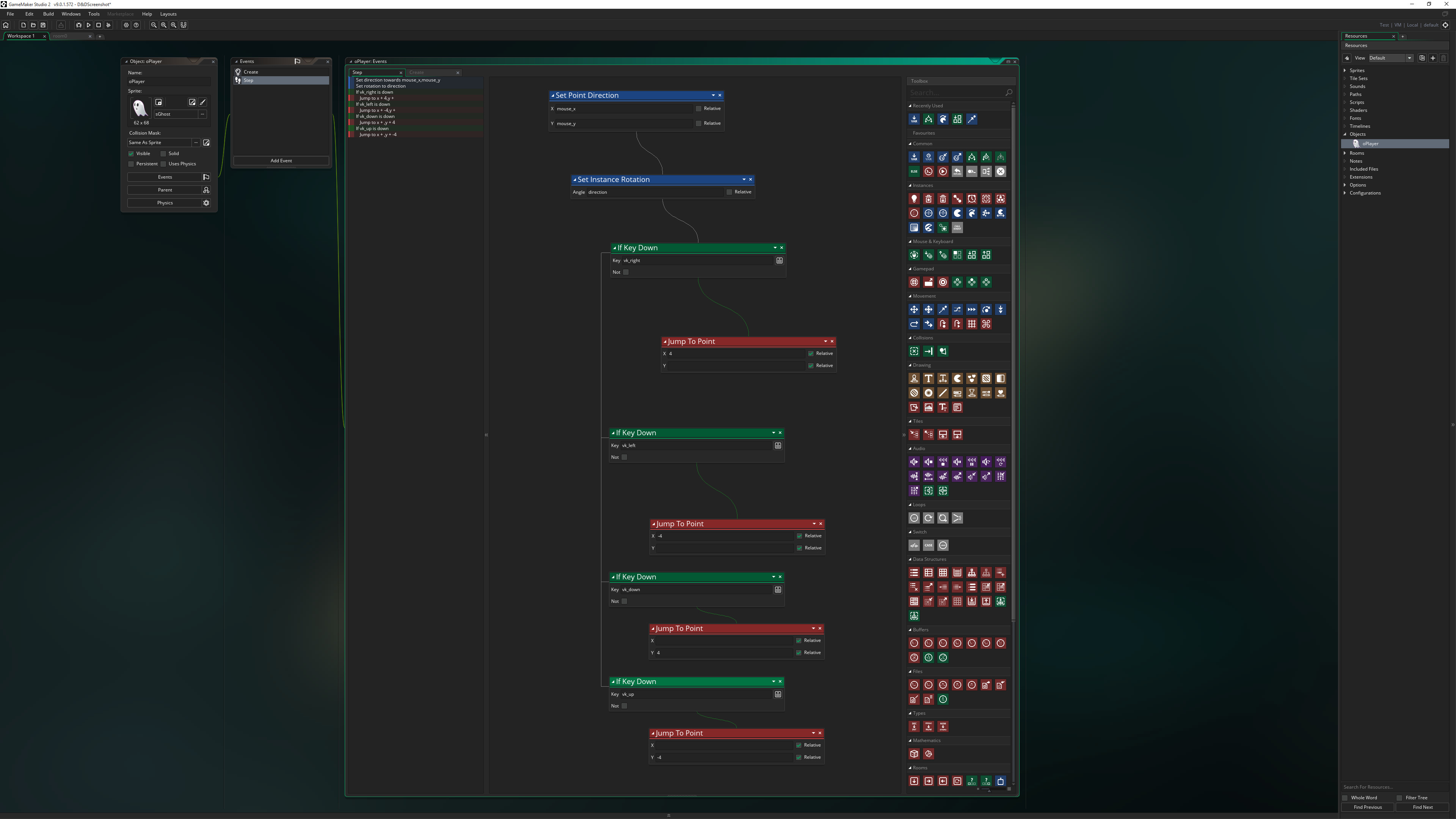Enable the Solid checkbox for oPlayer

point(163,153)
